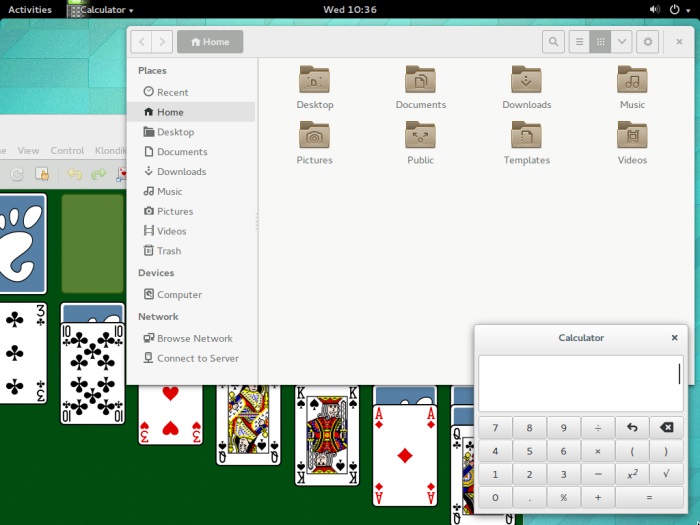This screenshot has width=700, height=525.
Task: Click the 5 key on Calculator
Action: 529,451
